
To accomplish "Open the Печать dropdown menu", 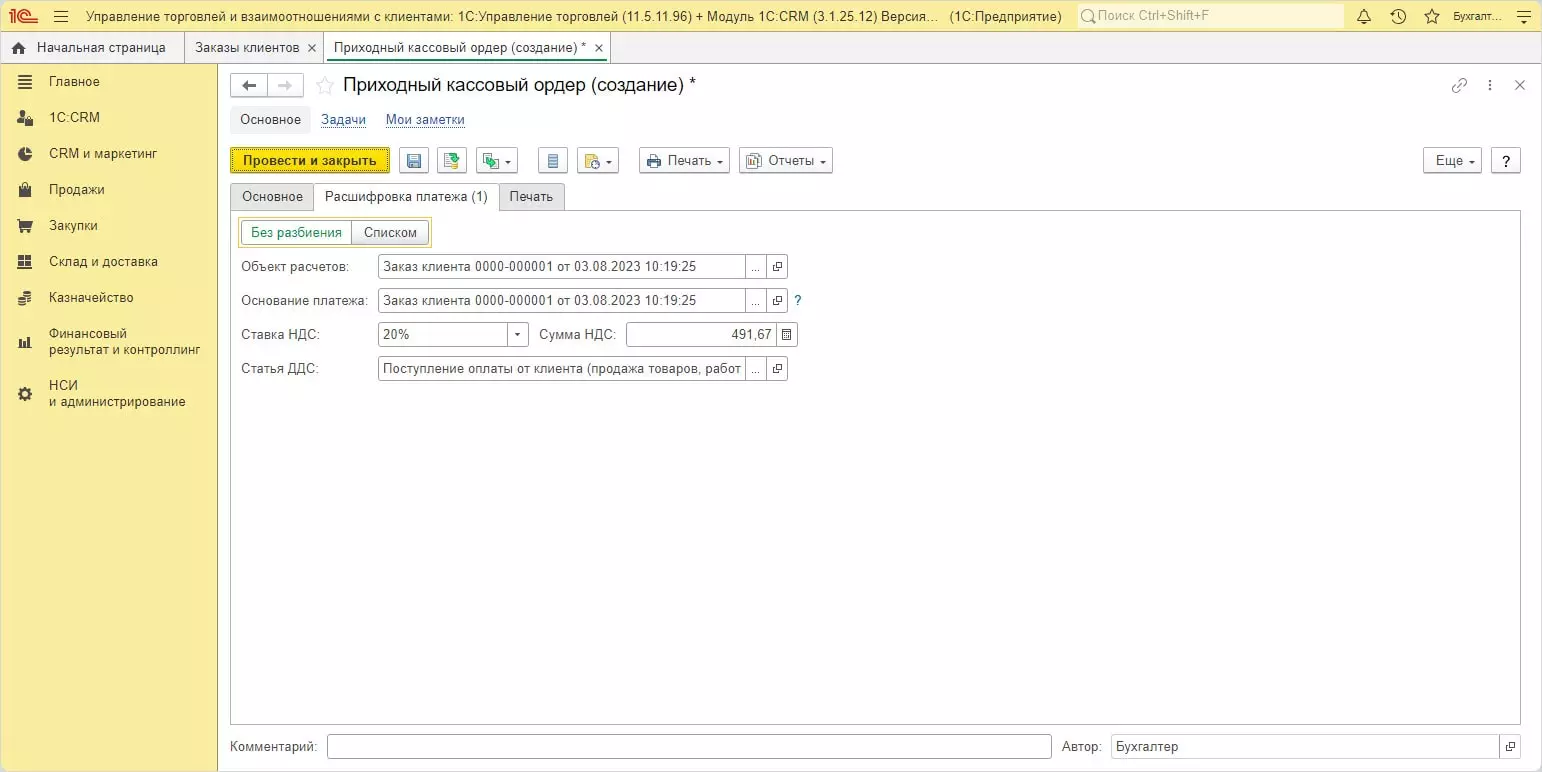I will point(684,161).
